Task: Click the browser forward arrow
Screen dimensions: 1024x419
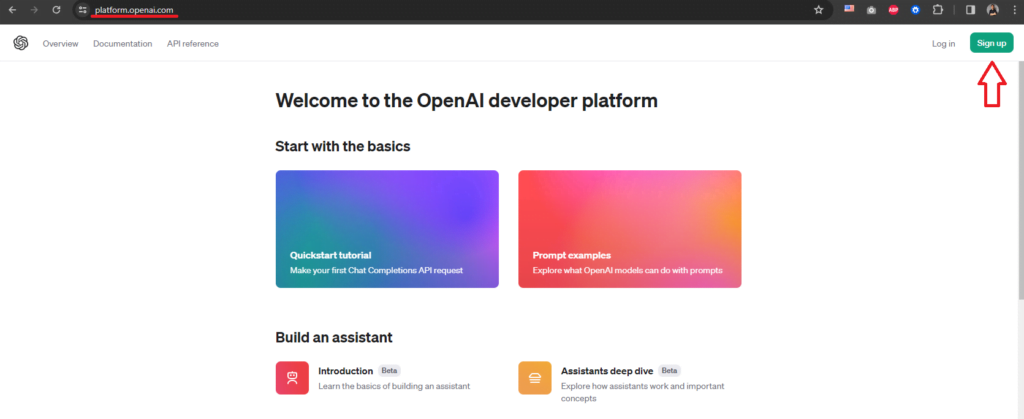Action: 35,10
